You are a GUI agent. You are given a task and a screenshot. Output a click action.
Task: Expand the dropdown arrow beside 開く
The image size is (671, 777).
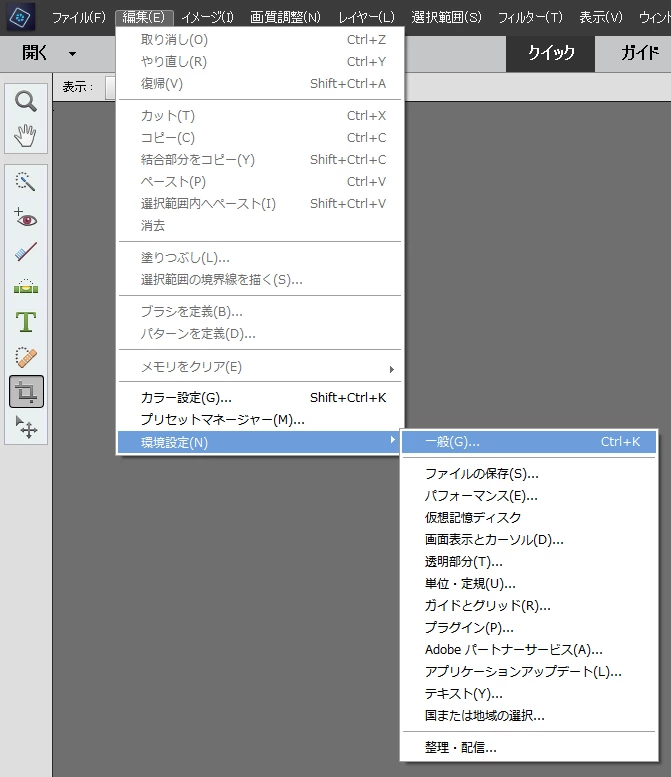coord(72,54)
